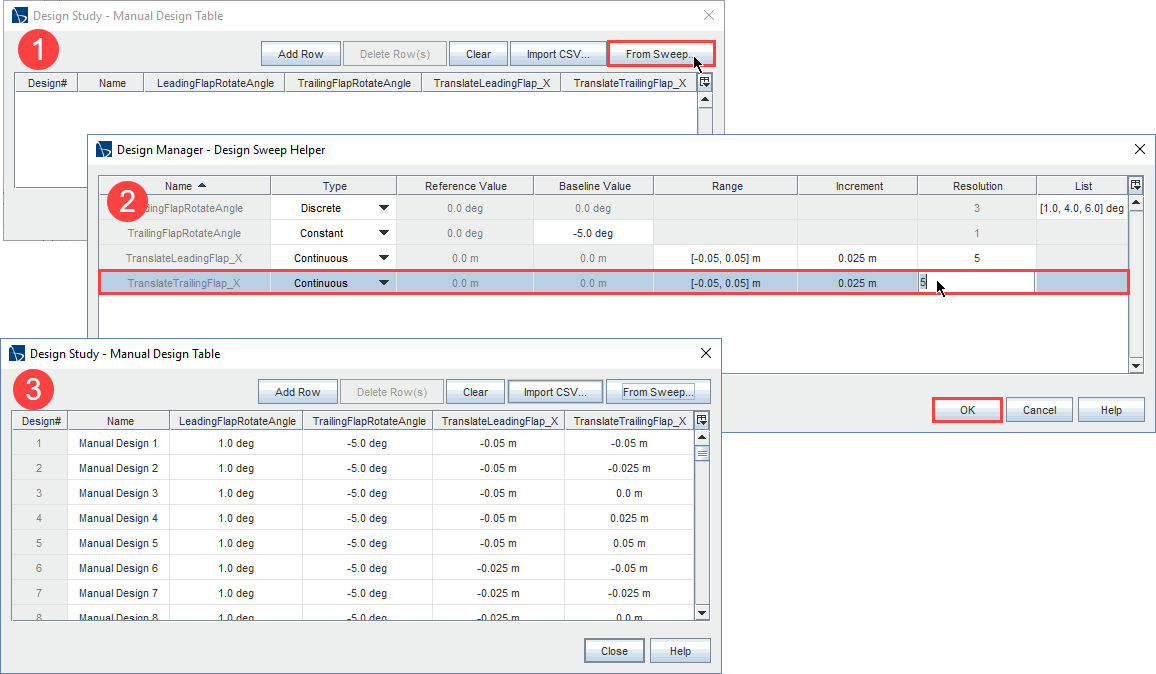Click column config icon in top design table
The width and height of the screenshot is (1156, 674).
704,82
